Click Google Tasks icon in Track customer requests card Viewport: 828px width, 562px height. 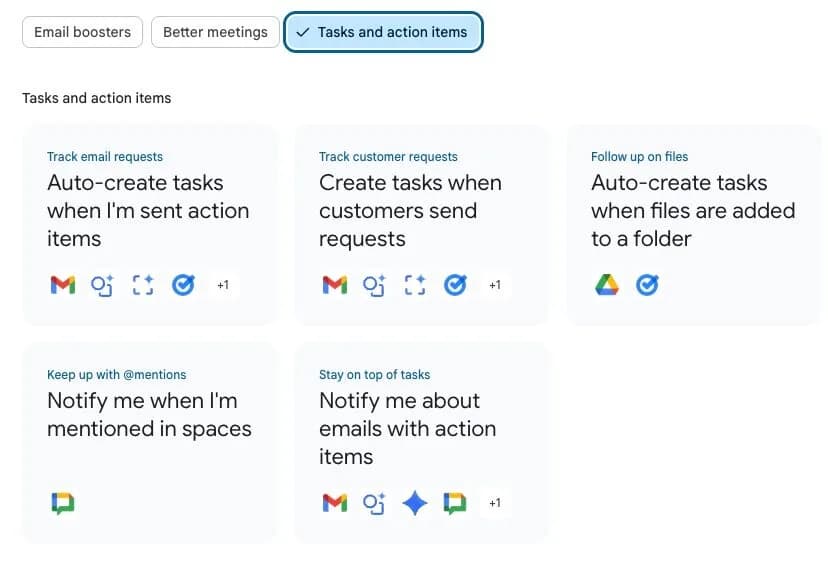coord(455,285)
